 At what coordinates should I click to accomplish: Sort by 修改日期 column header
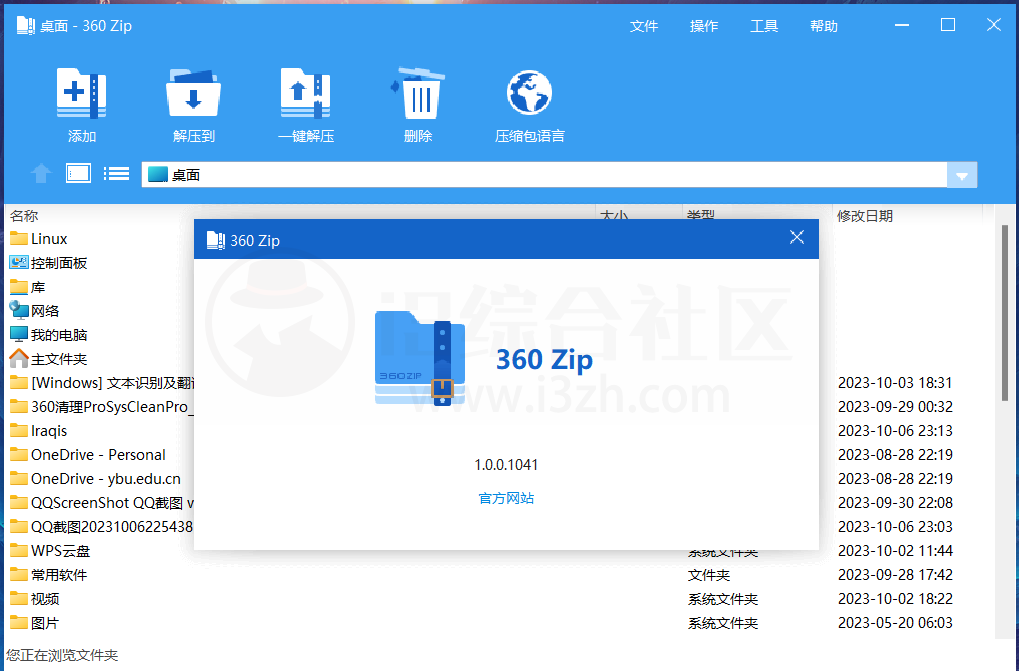click(864, 216)
